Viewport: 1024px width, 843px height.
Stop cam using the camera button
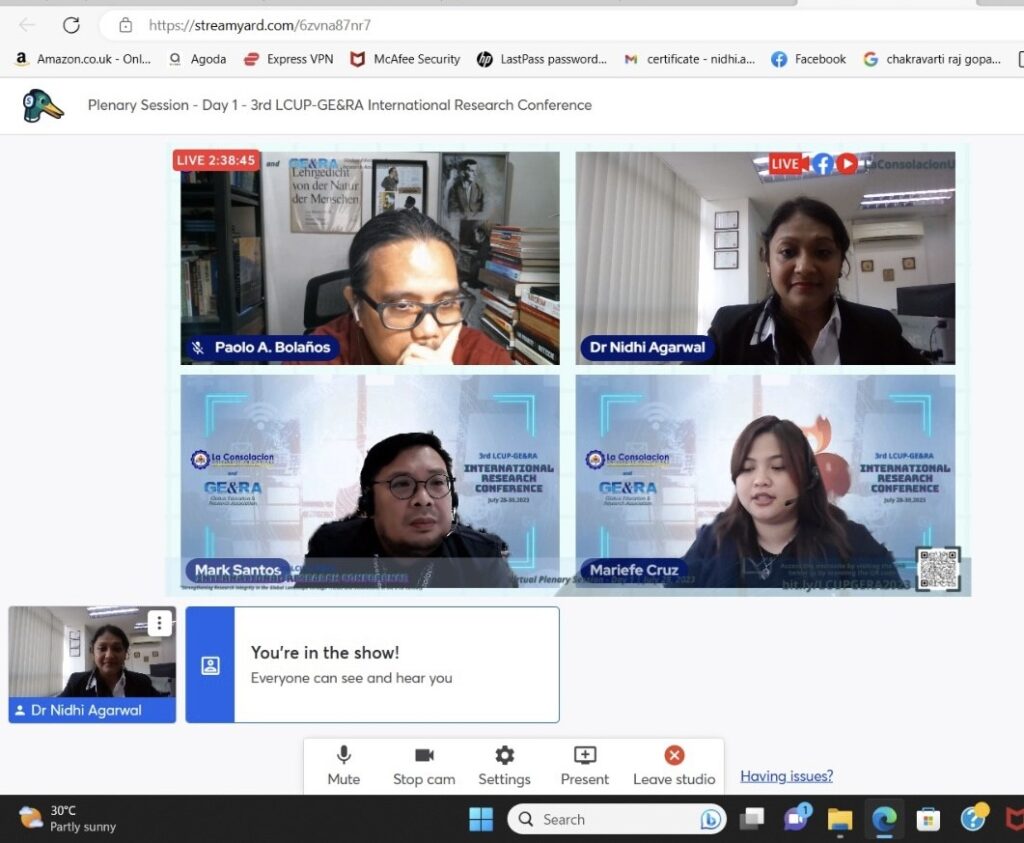tap(424, 765)
